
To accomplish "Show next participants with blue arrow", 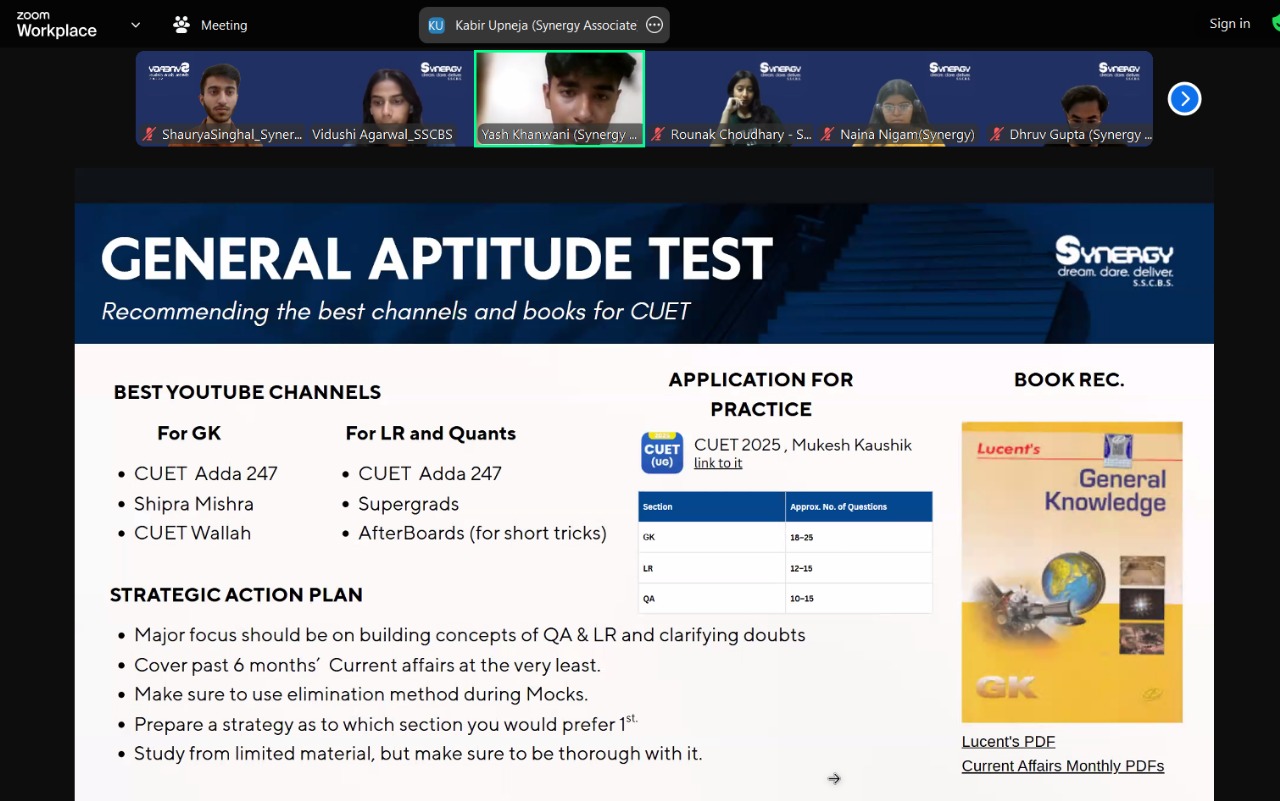I will tap(1184, 99).
